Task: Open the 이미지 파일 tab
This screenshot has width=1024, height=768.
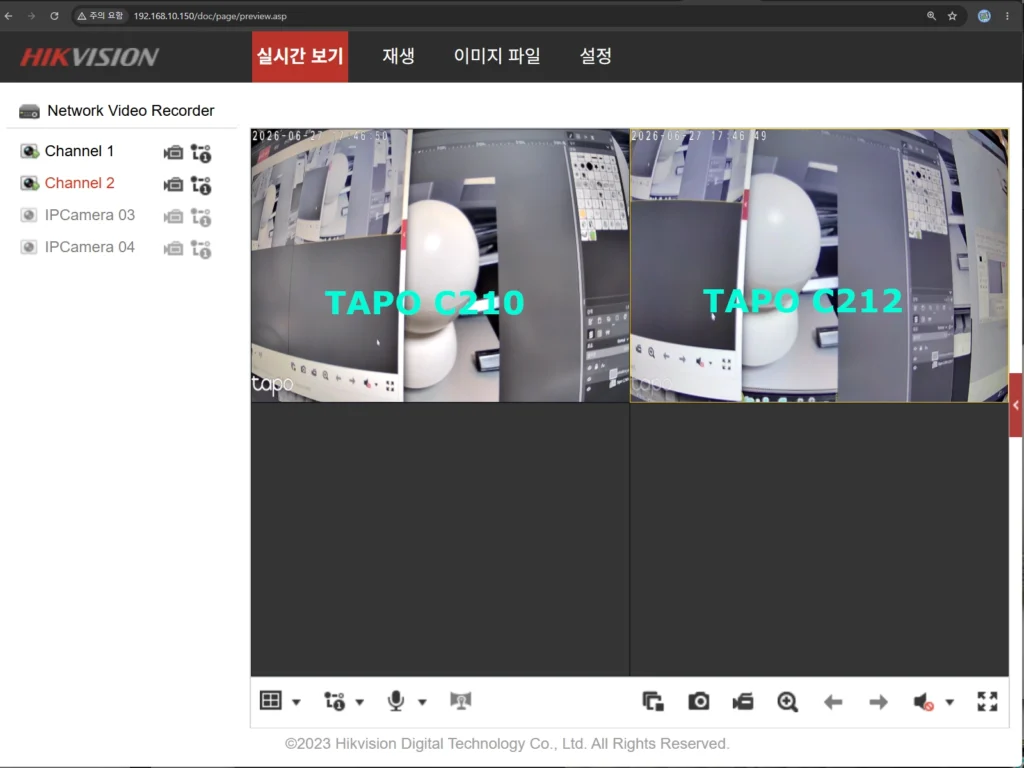Action: [x=497, y=56]
